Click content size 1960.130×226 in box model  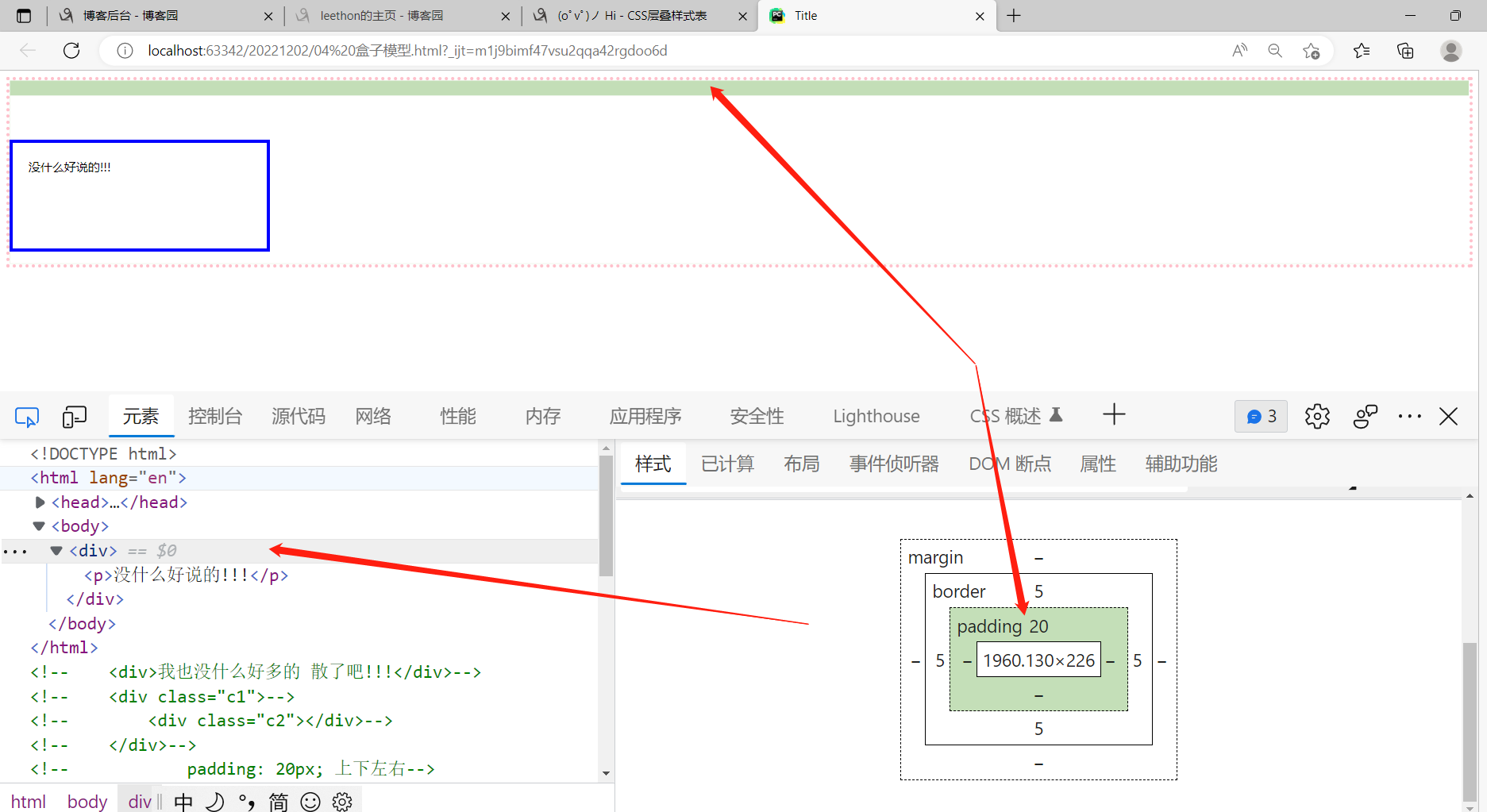[1038, 660]
